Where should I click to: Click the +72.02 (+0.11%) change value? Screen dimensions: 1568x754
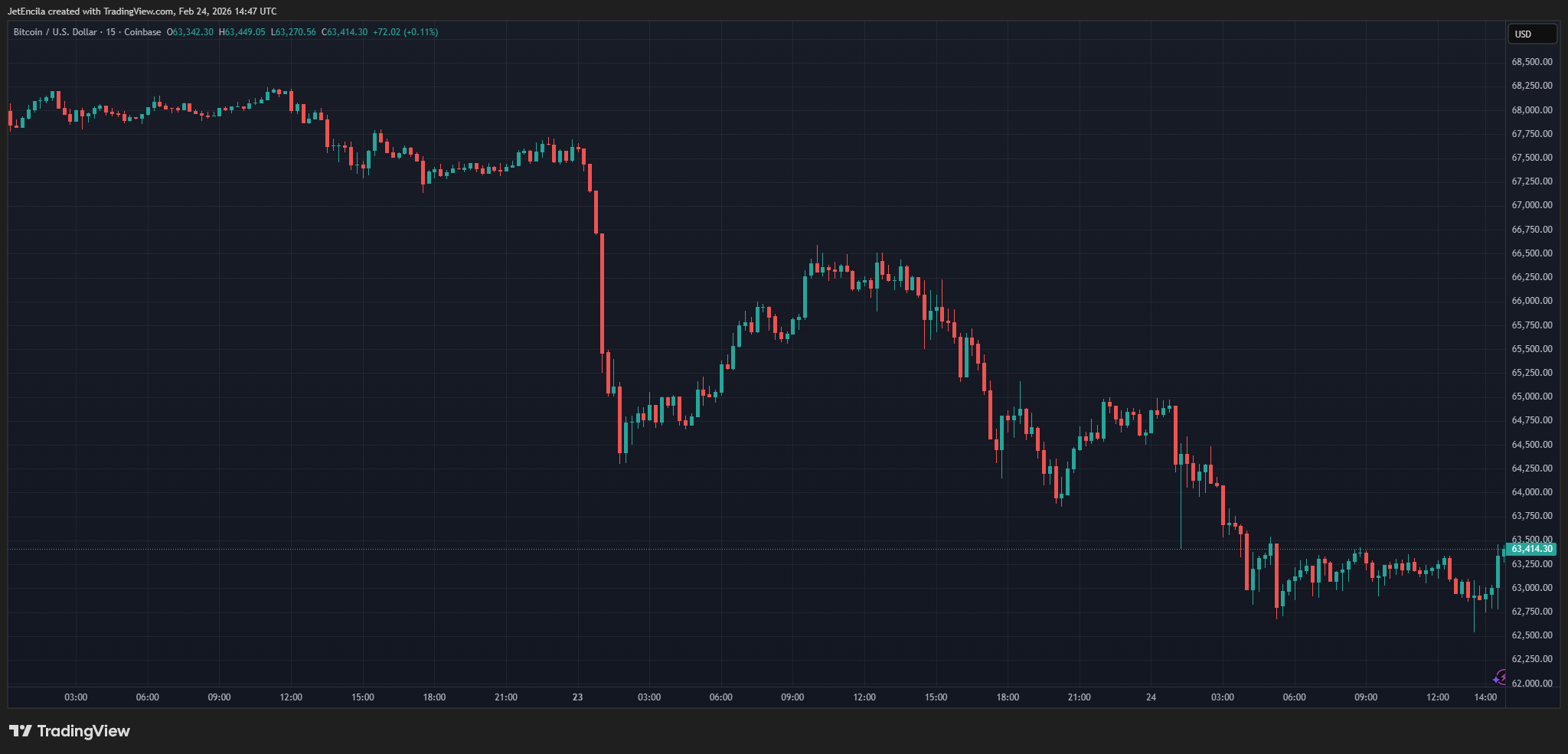(405, 32)
